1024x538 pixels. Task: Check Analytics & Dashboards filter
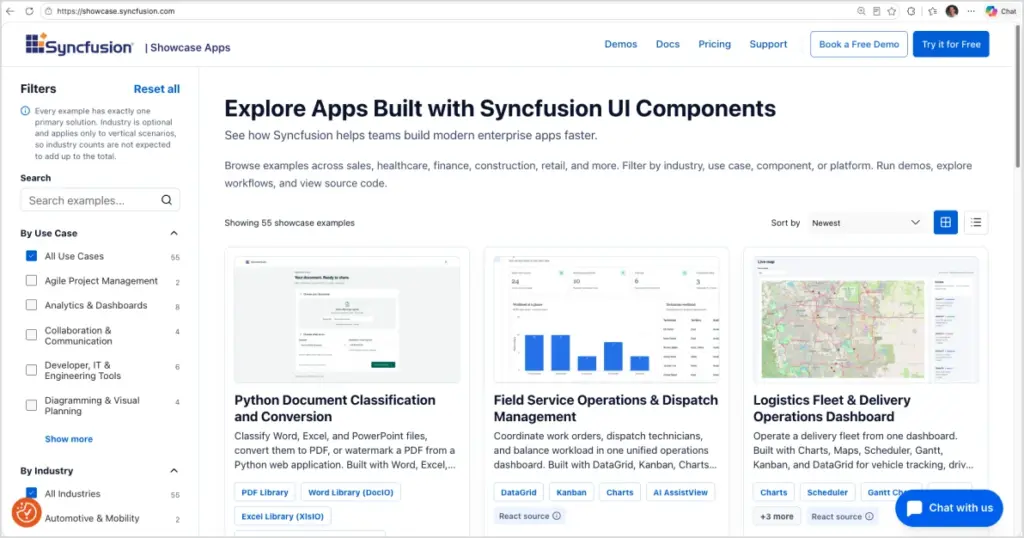coord(31,305)
